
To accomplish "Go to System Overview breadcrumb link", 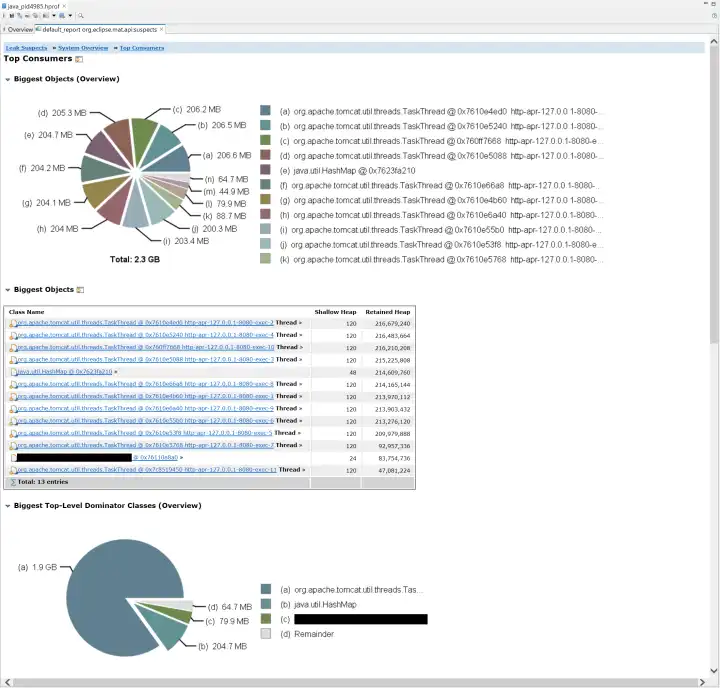I will (x=83, y=48).
